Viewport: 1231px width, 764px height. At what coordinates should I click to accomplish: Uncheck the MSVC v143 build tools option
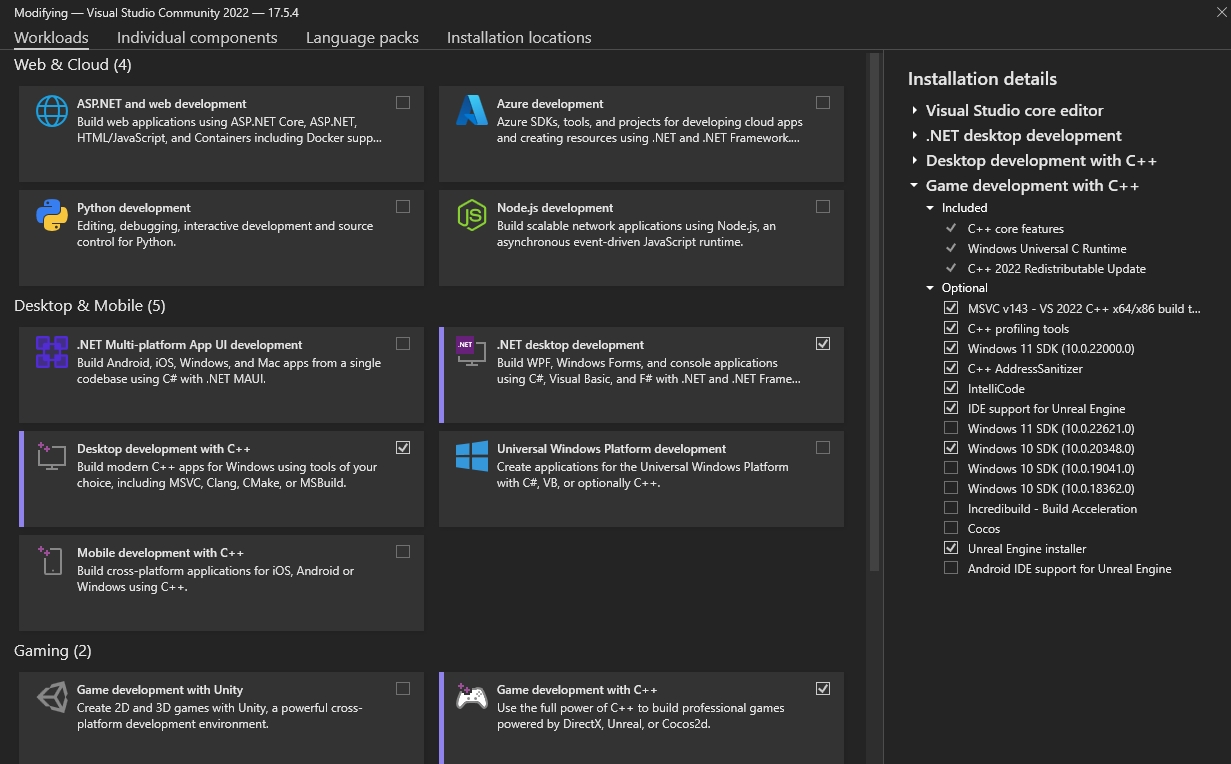pyautogui.click(x=951, y=308)
